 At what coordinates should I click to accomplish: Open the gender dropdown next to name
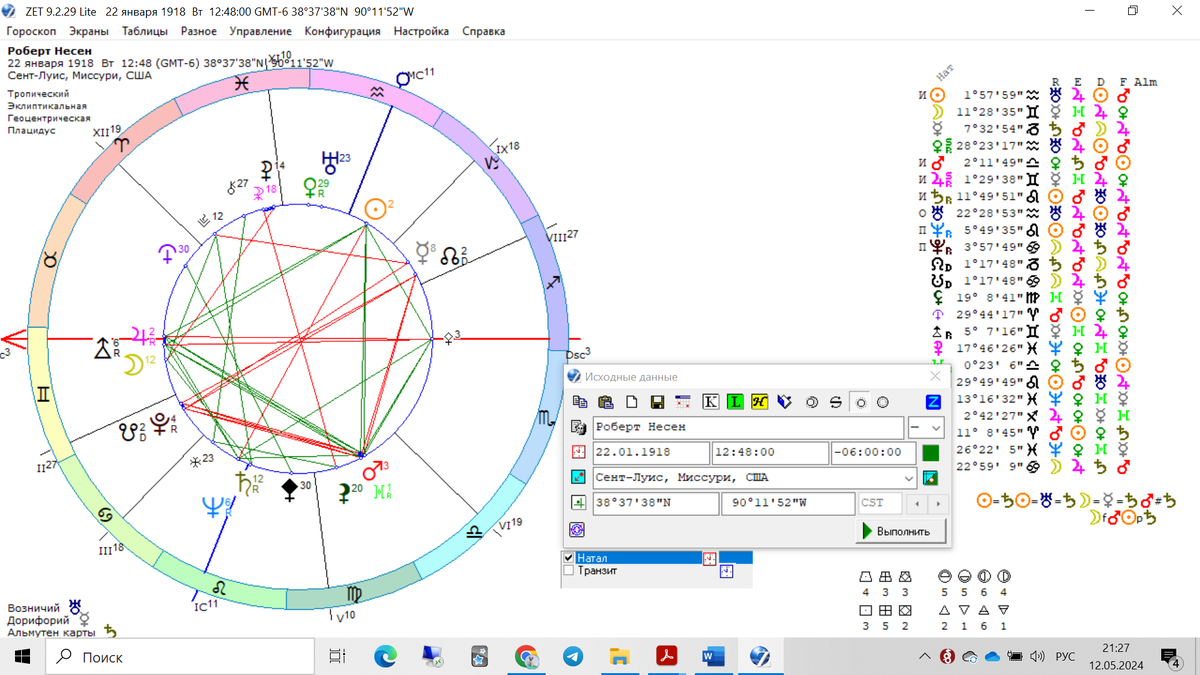(925, 427)
